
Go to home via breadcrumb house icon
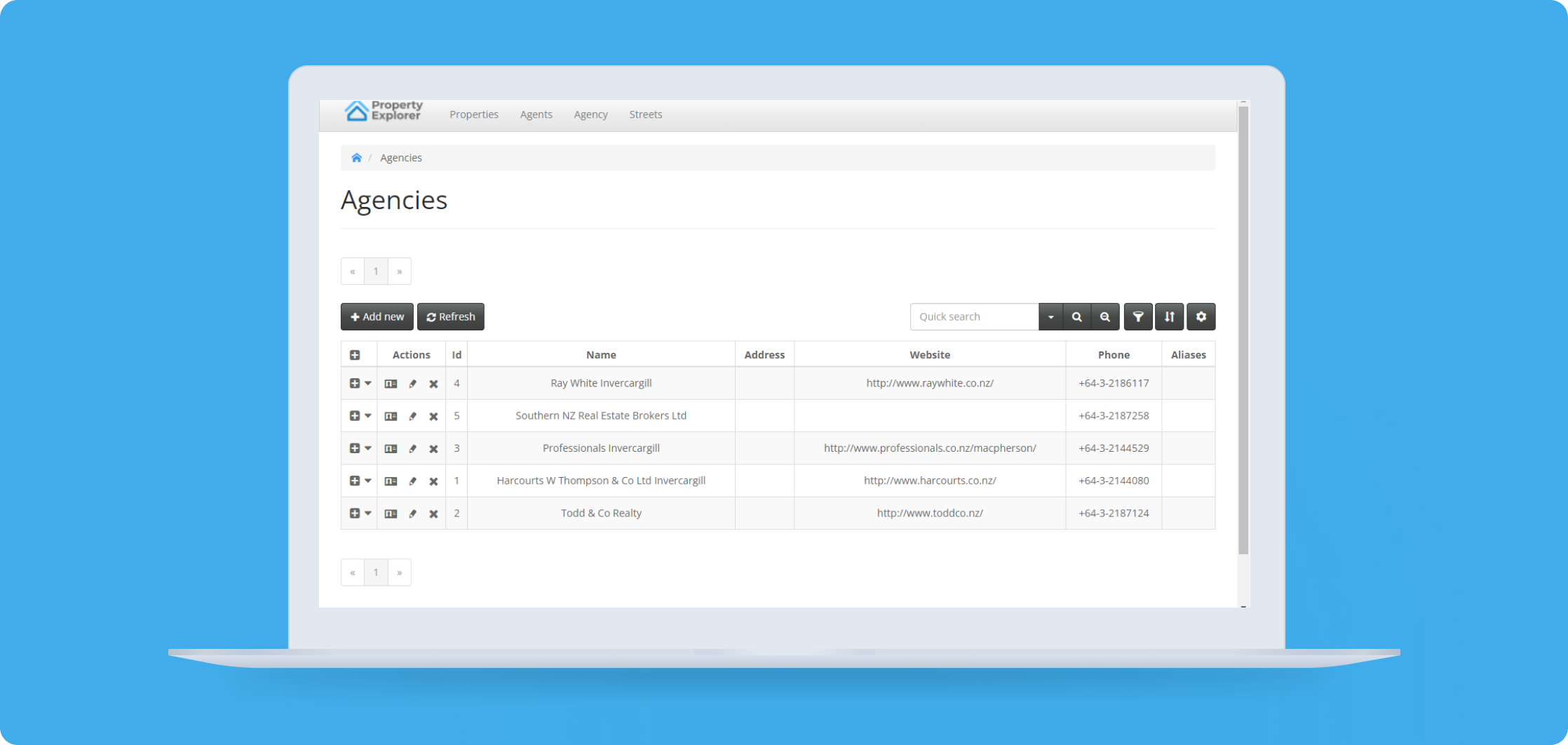coord(356,158)
